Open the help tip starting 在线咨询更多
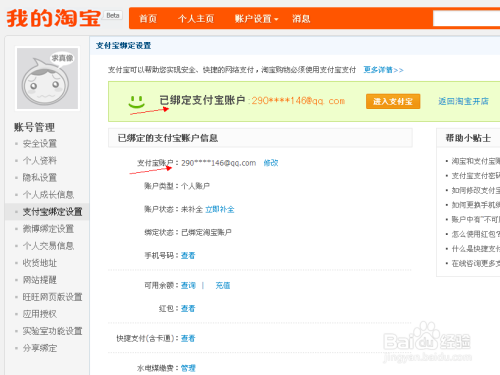Screen dimensions: 500x375 (x=476, y=264)
